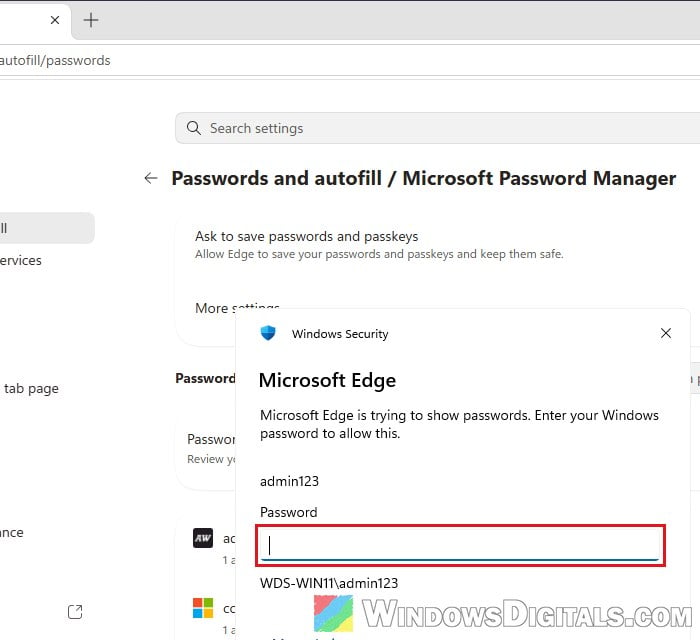
Task: Go back using the arrow beside Passwords and autofill
Action: click(151, 178)
